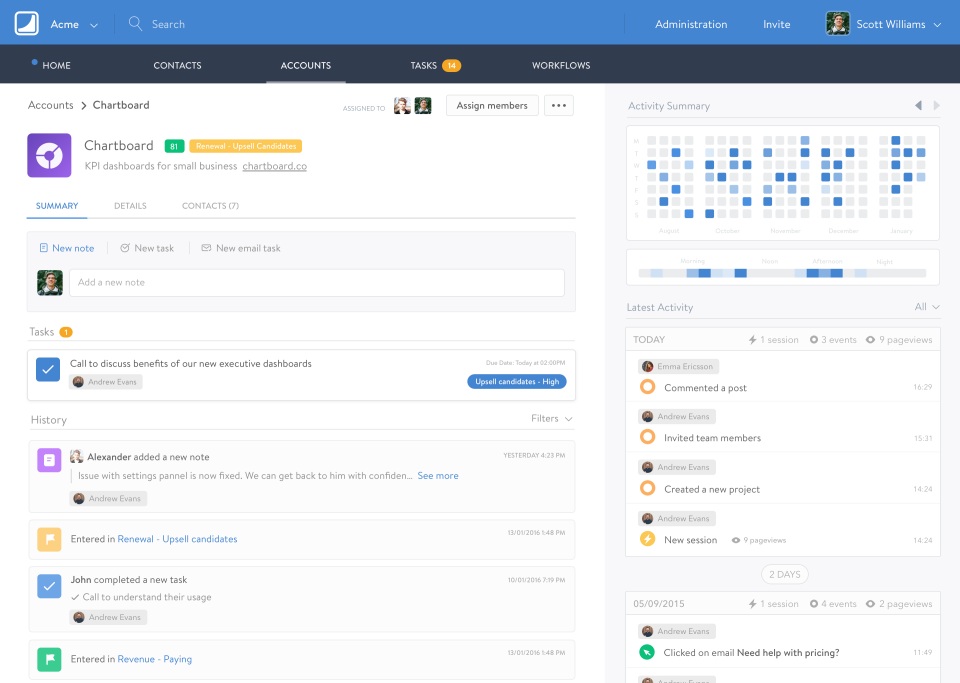Click the lightning icon beside New session
The height and width of the screenshot is (683, 960).
tap(647, 539)
